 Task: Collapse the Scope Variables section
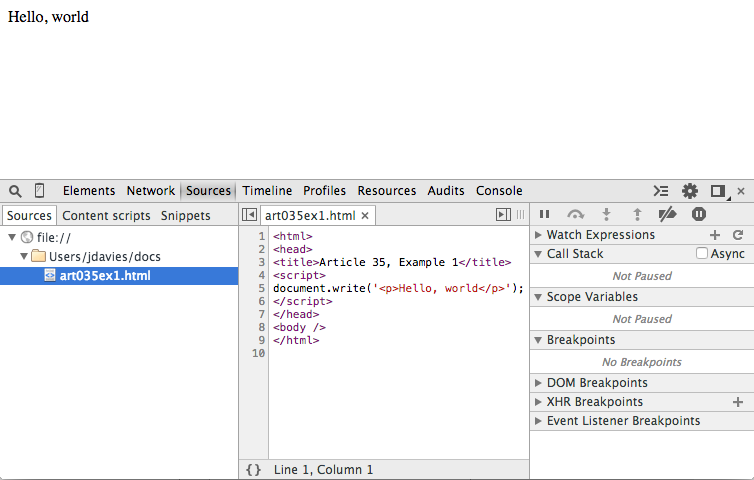pos(539,297)
